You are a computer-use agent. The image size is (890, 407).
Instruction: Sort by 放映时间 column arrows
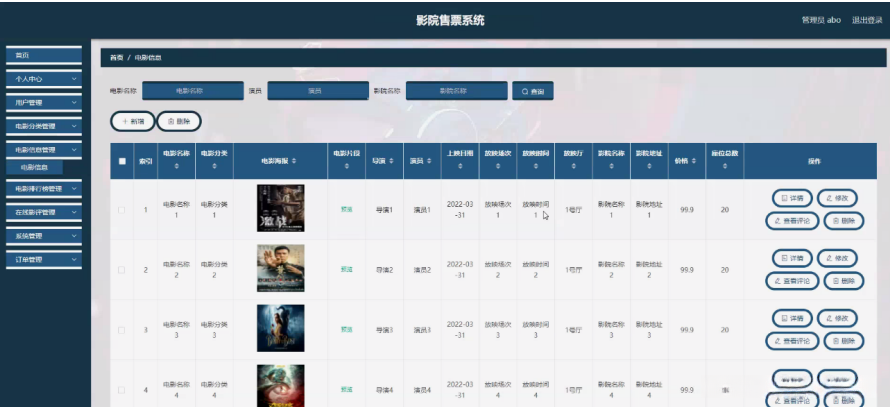pos(535,166)
